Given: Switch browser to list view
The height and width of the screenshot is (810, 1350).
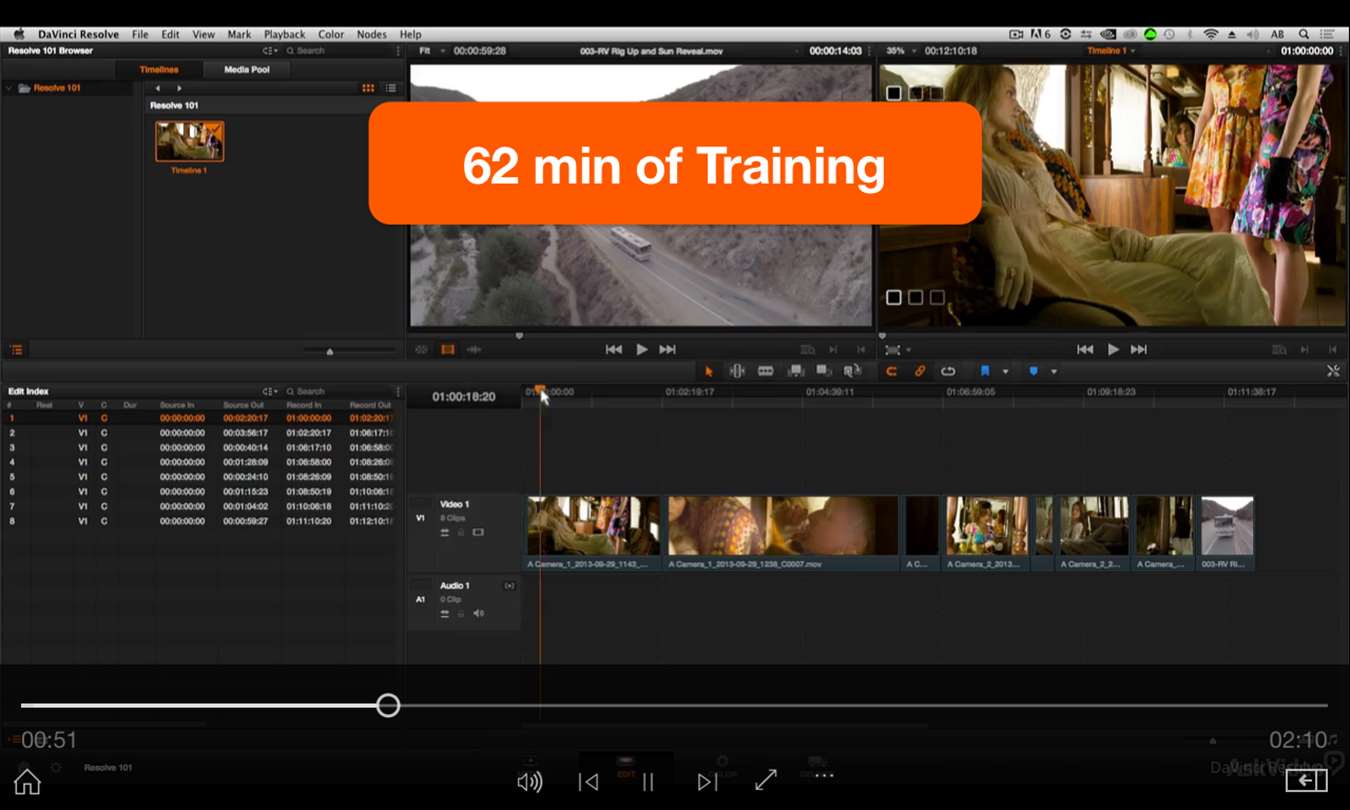Looking at the screenshot, I should coord(391,88).
